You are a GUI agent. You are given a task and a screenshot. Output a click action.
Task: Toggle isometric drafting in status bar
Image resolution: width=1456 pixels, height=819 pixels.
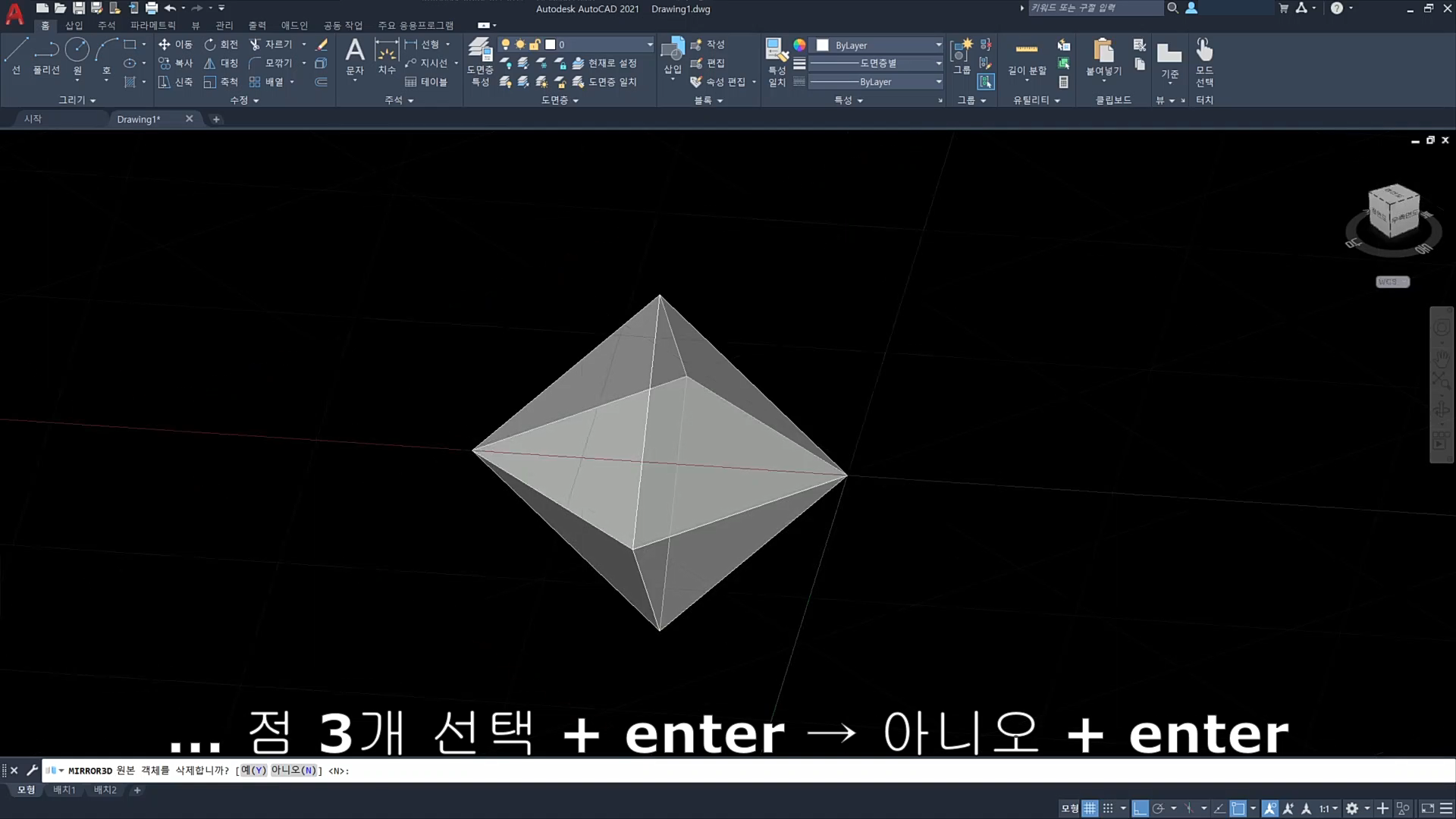tap(1188, 808)
